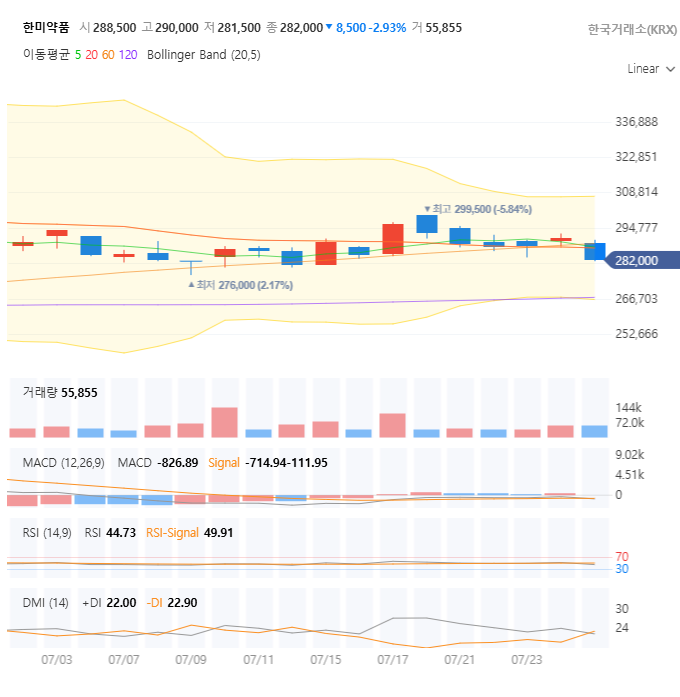Click the header volume 55,855
Screen dimensions: 680x697
coord(444,28)
